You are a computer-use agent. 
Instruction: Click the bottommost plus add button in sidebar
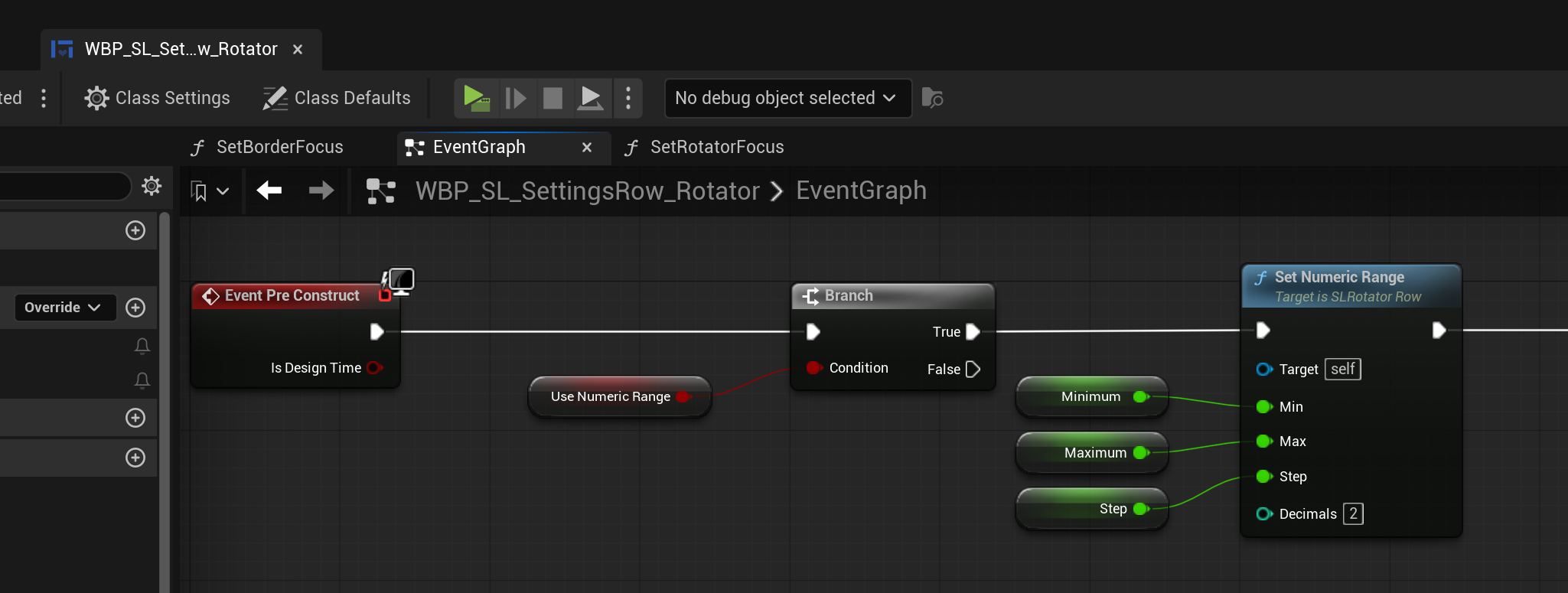(x=135, y=458)
